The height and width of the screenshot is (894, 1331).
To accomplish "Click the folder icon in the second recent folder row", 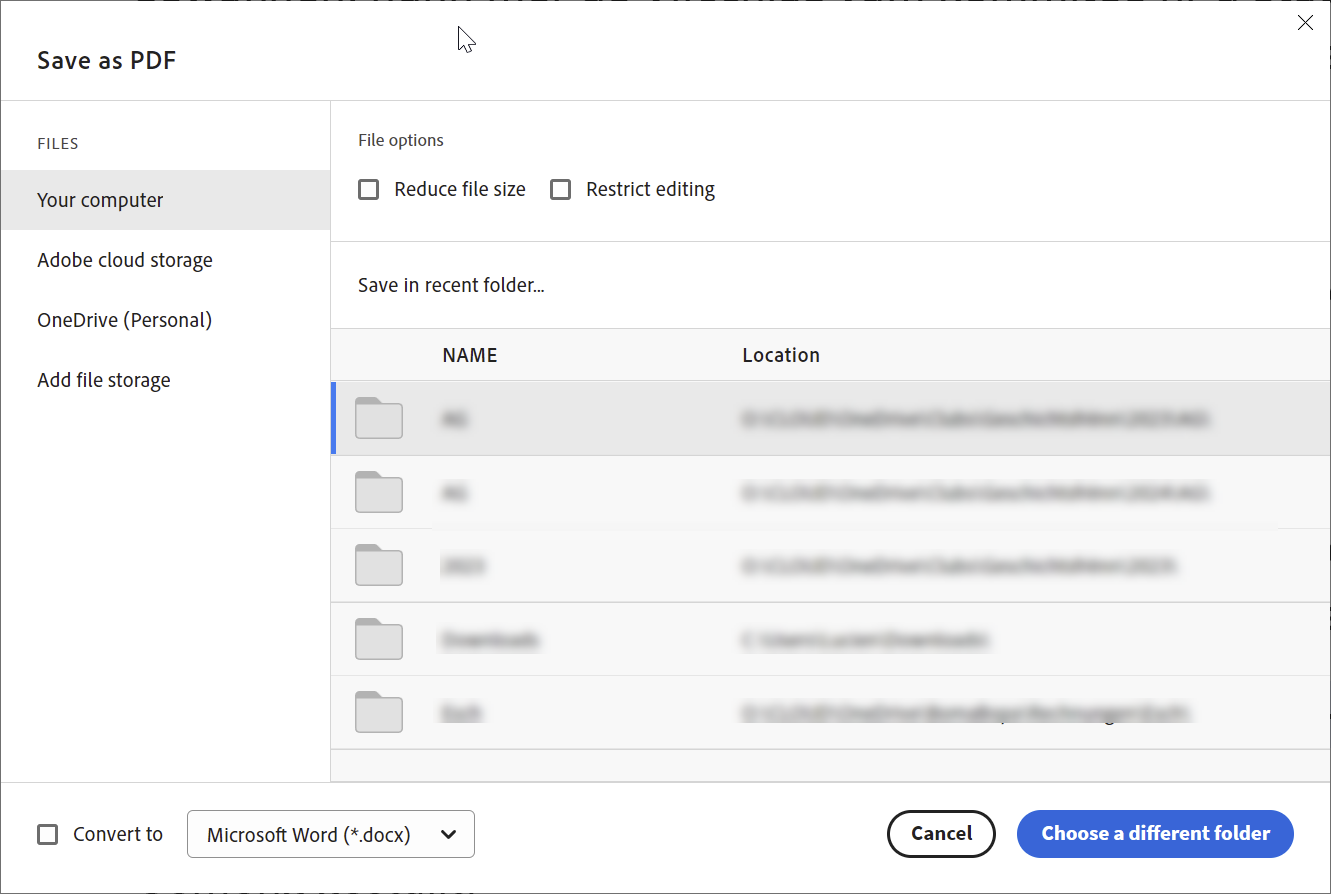I will [378, 492].
